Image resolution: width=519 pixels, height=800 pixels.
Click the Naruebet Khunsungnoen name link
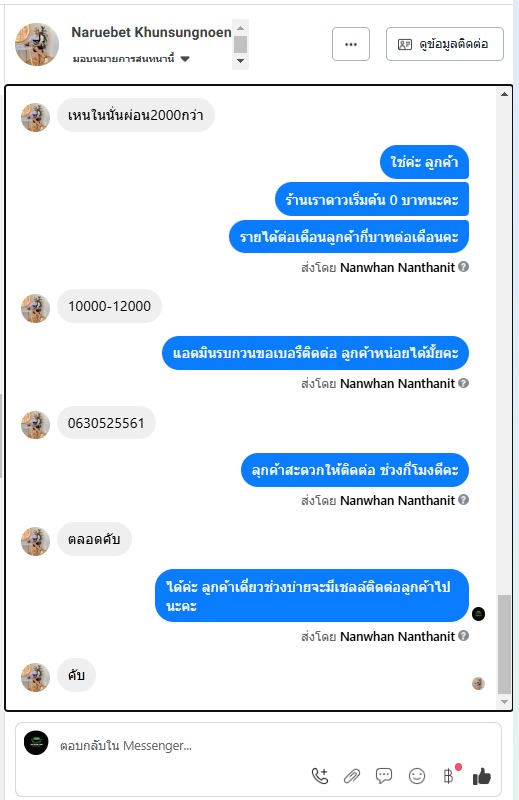tap(152, 32)
